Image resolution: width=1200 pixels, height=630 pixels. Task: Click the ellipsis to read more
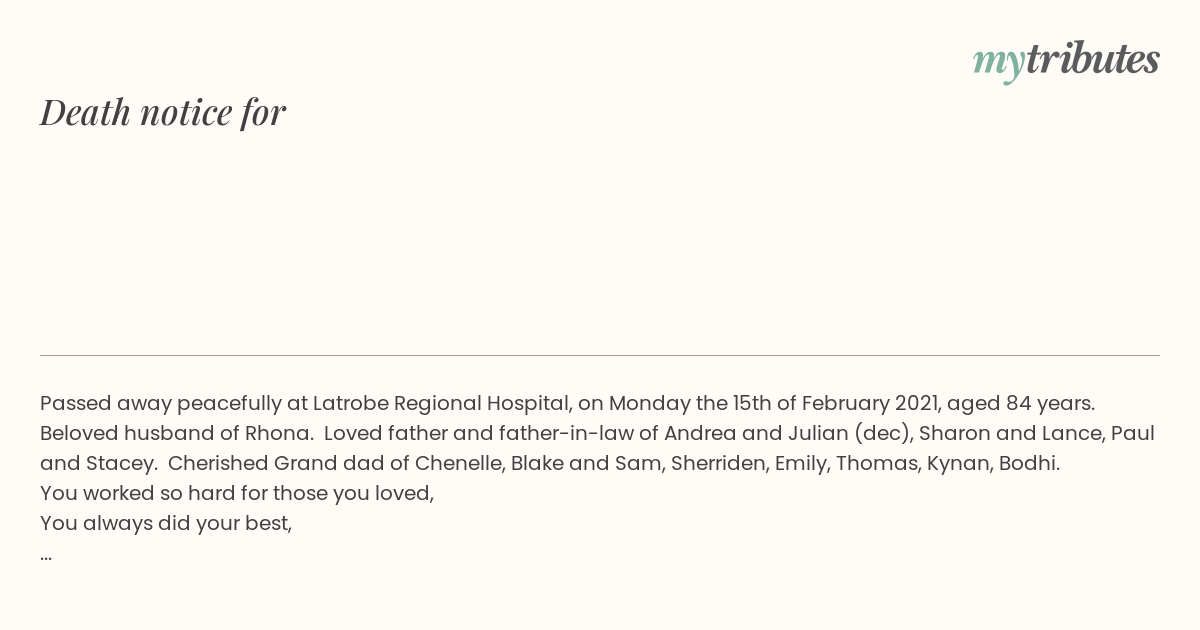[46, 555]
